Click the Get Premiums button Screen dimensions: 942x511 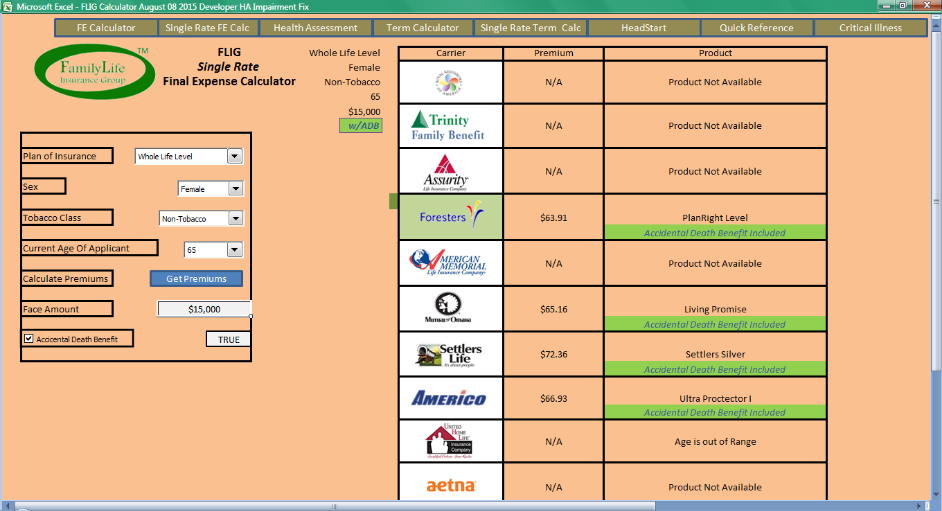coord(196,279)
